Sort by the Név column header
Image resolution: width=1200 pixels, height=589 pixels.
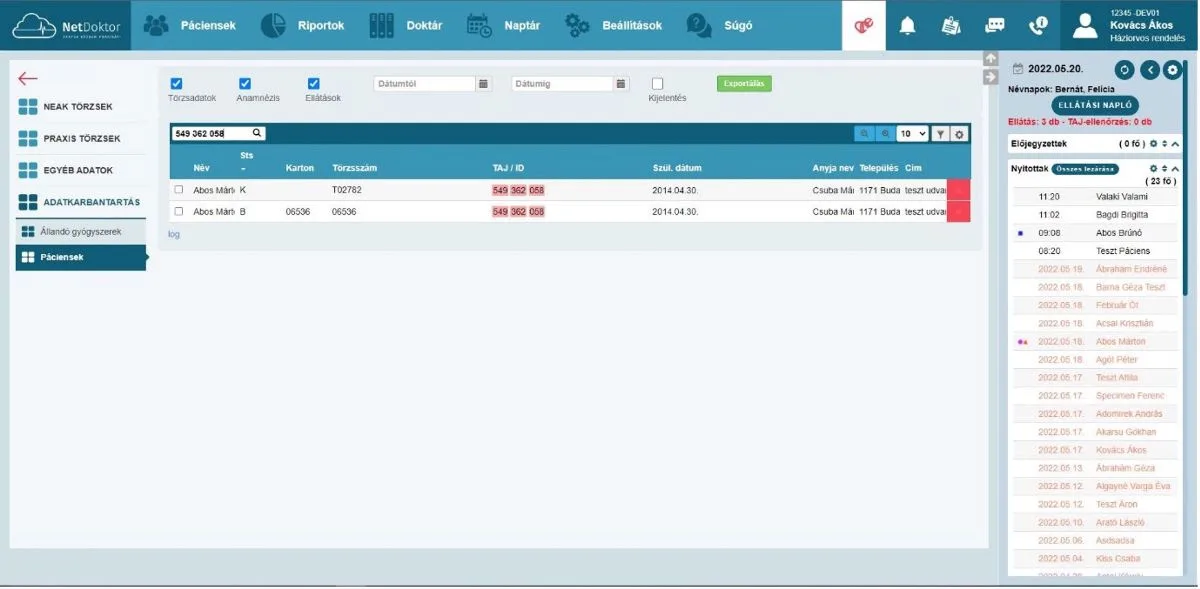point(201,168)
